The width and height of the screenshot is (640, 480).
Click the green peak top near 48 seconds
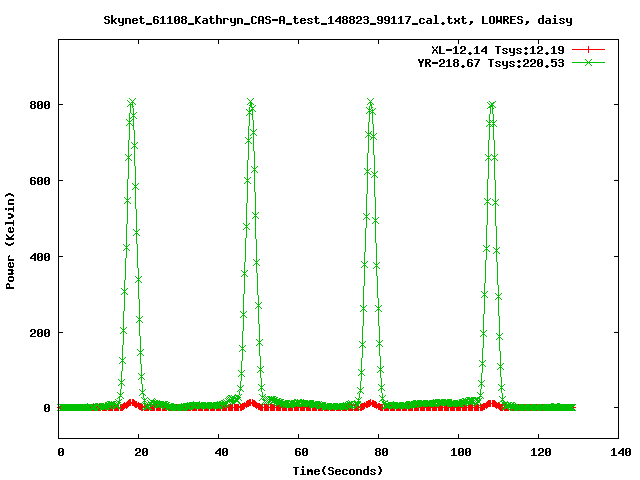click(251, 102)
